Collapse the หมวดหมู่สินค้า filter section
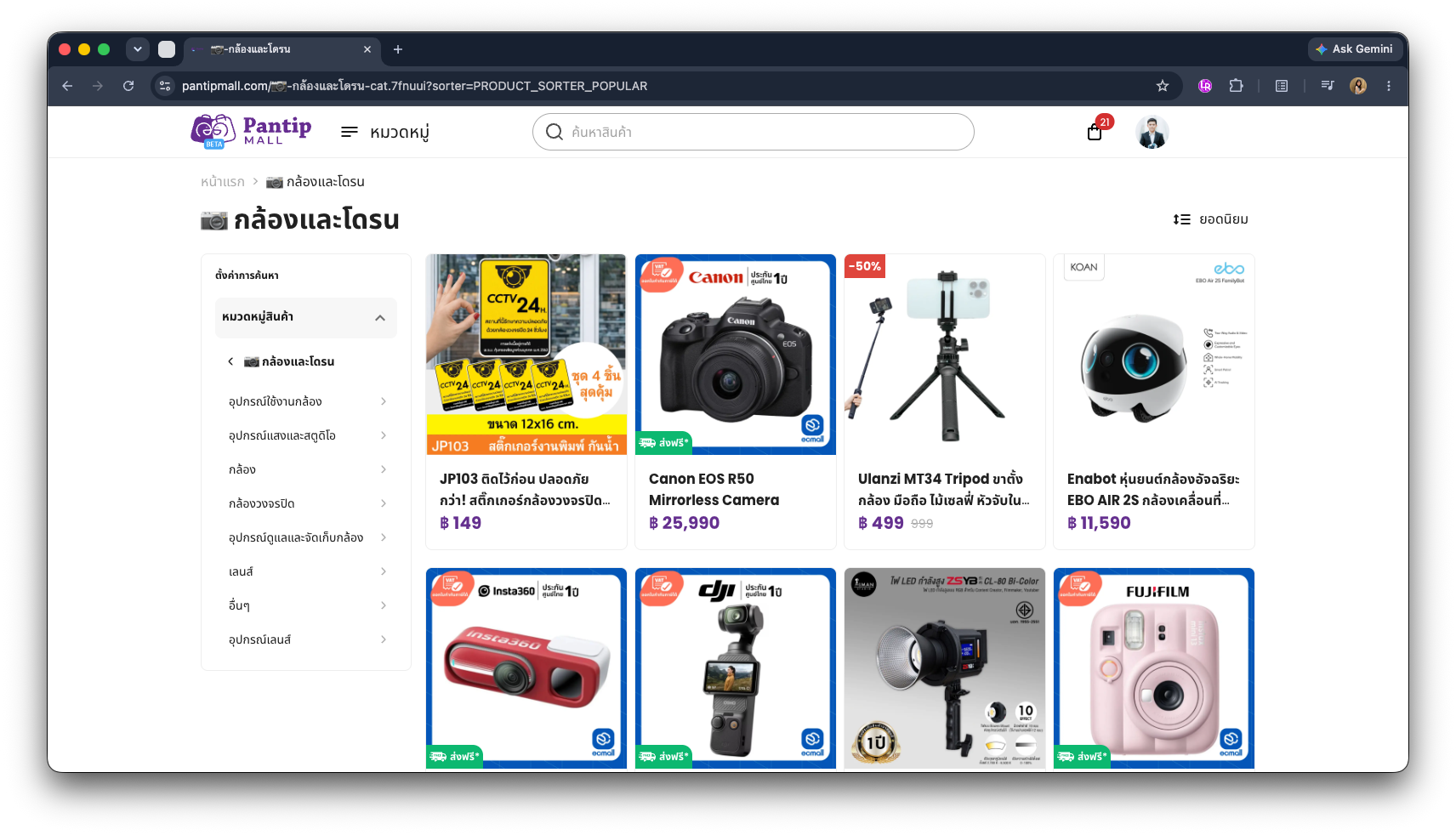The image size is (1456, 835). point(306,317)
